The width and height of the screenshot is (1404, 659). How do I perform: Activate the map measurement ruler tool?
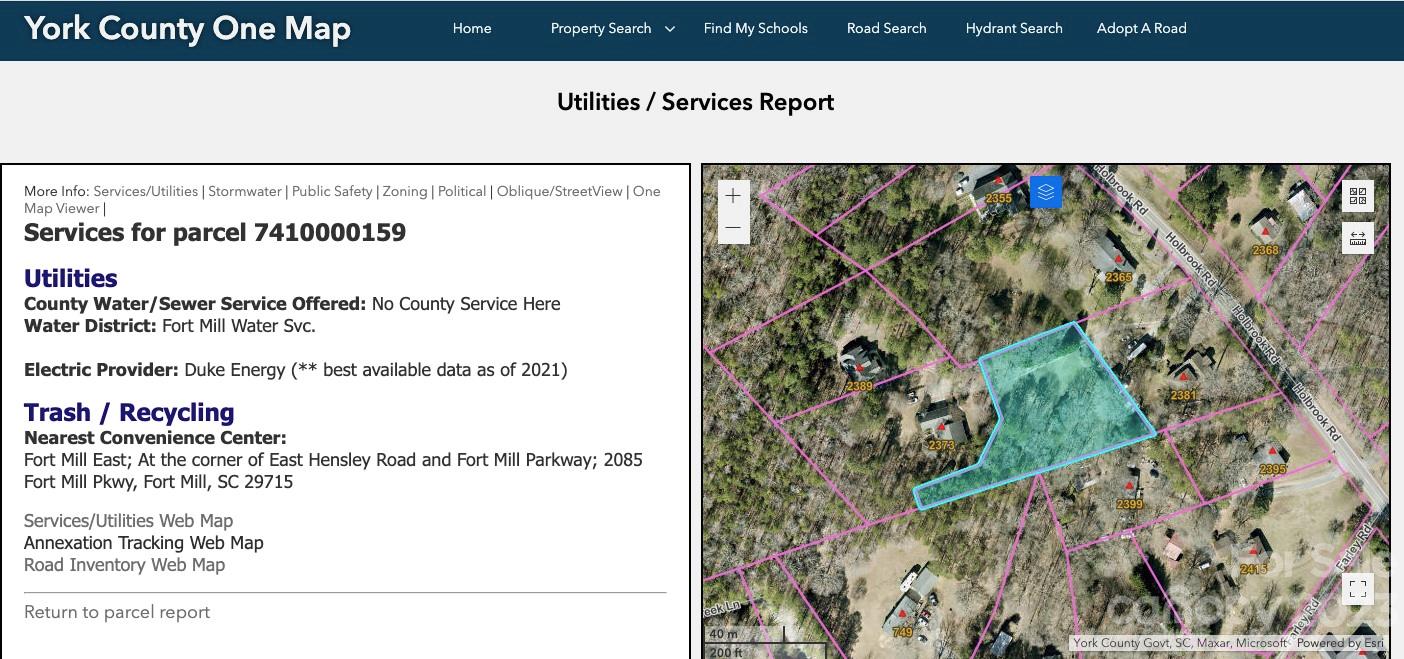click(1358, 238)
